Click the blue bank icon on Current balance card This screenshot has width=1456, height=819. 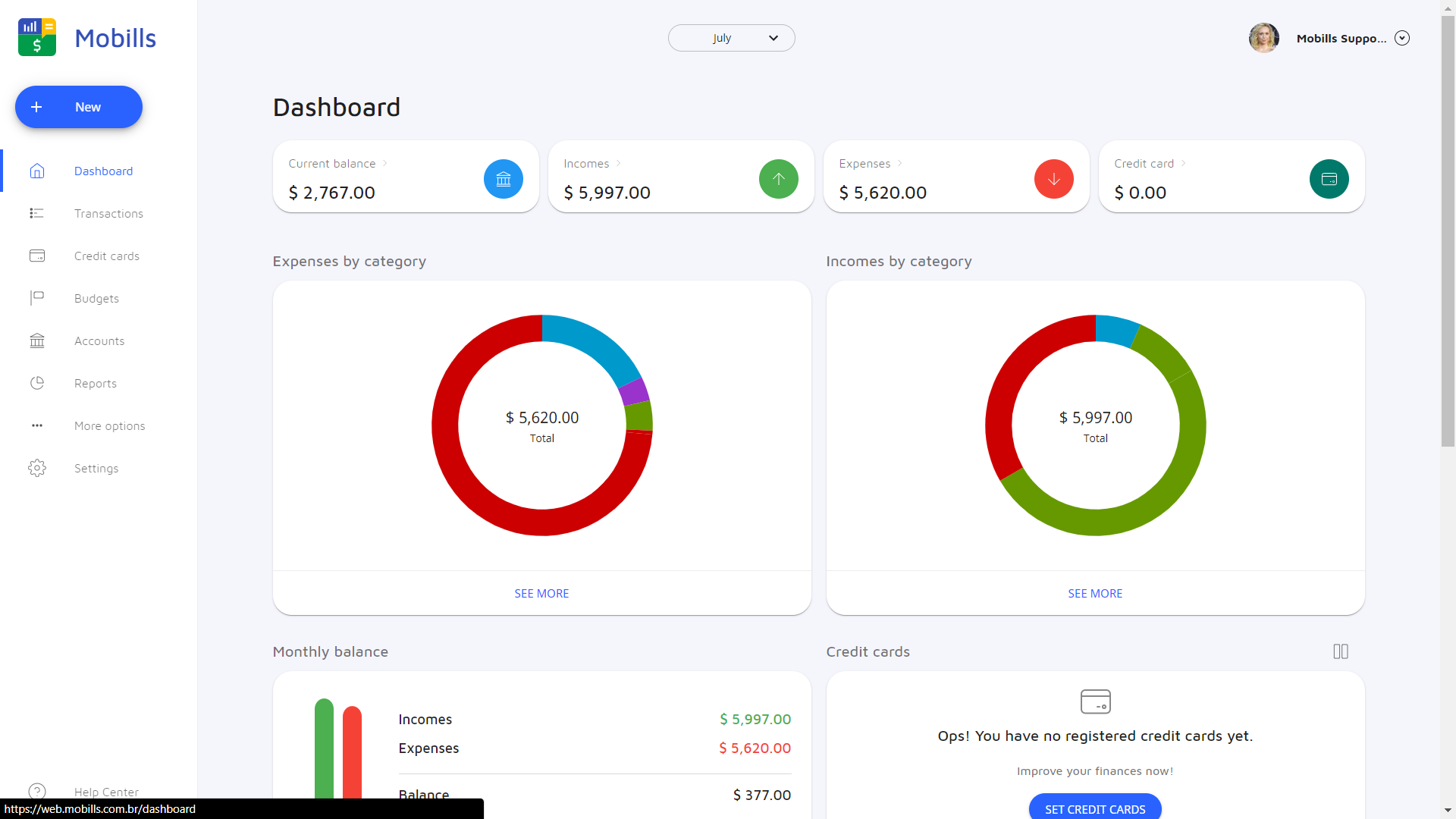click(504, 179)
